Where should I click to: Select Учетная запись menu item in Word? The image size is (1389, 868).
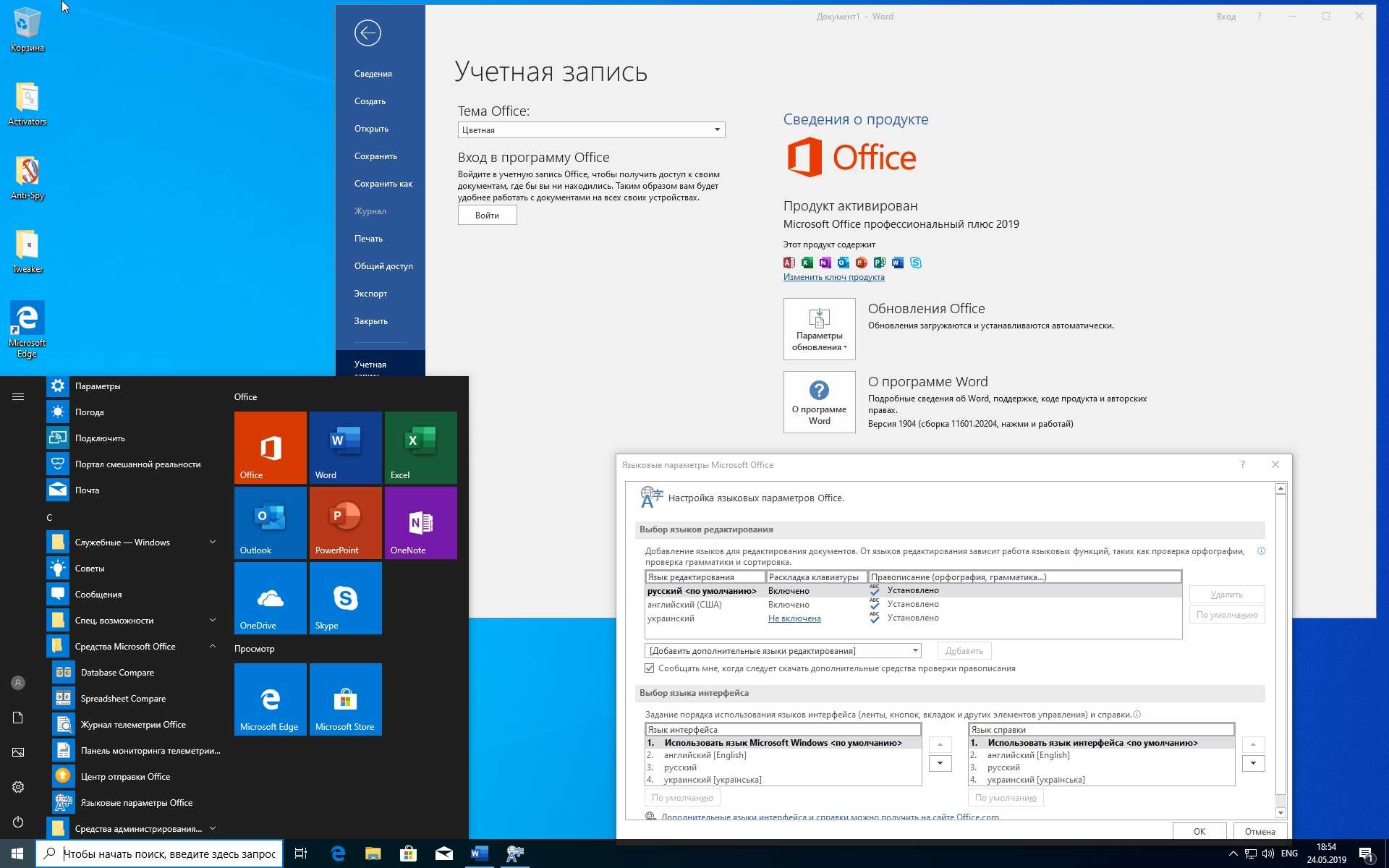[x=371, y=367]
